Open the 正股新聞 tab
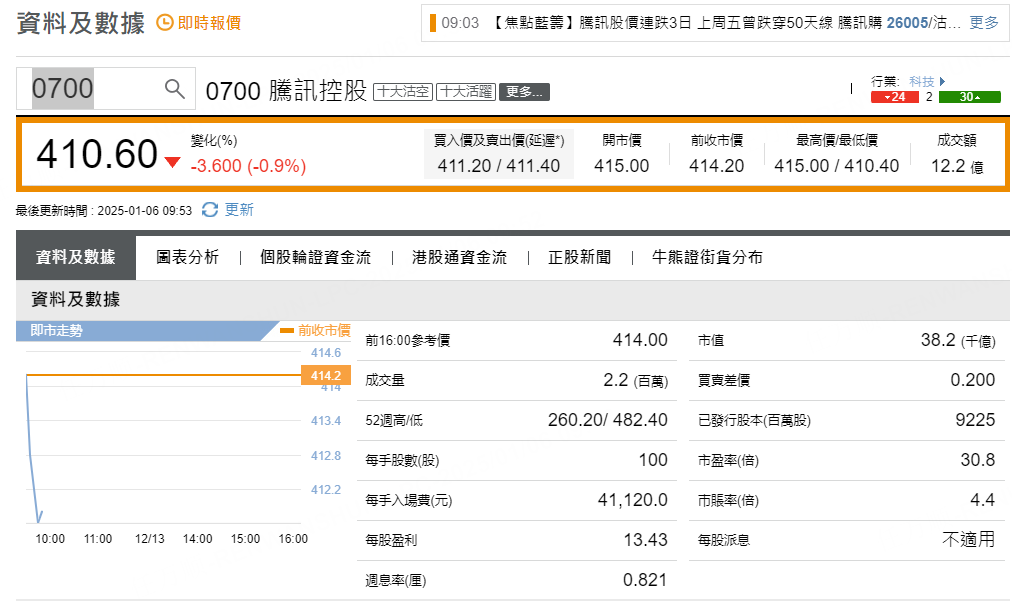This screenshot has width=1012, height=601. pos(580,257)
